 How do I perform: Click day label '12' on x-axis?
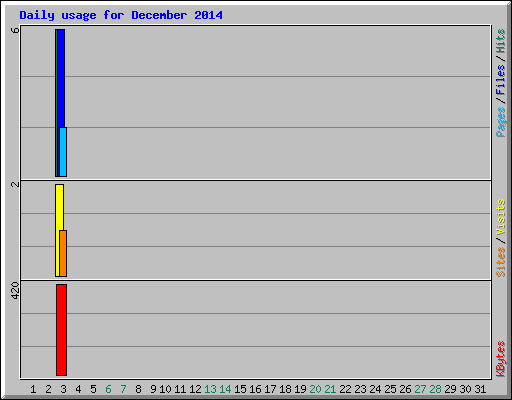point(195,389)
